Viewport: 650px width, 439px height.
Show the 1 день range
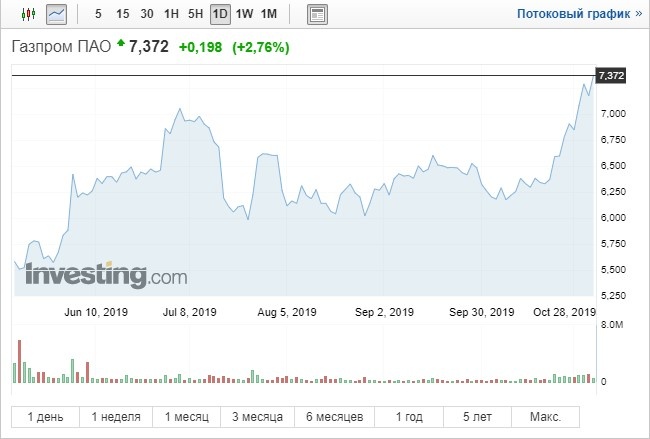[x=45, y=417]
